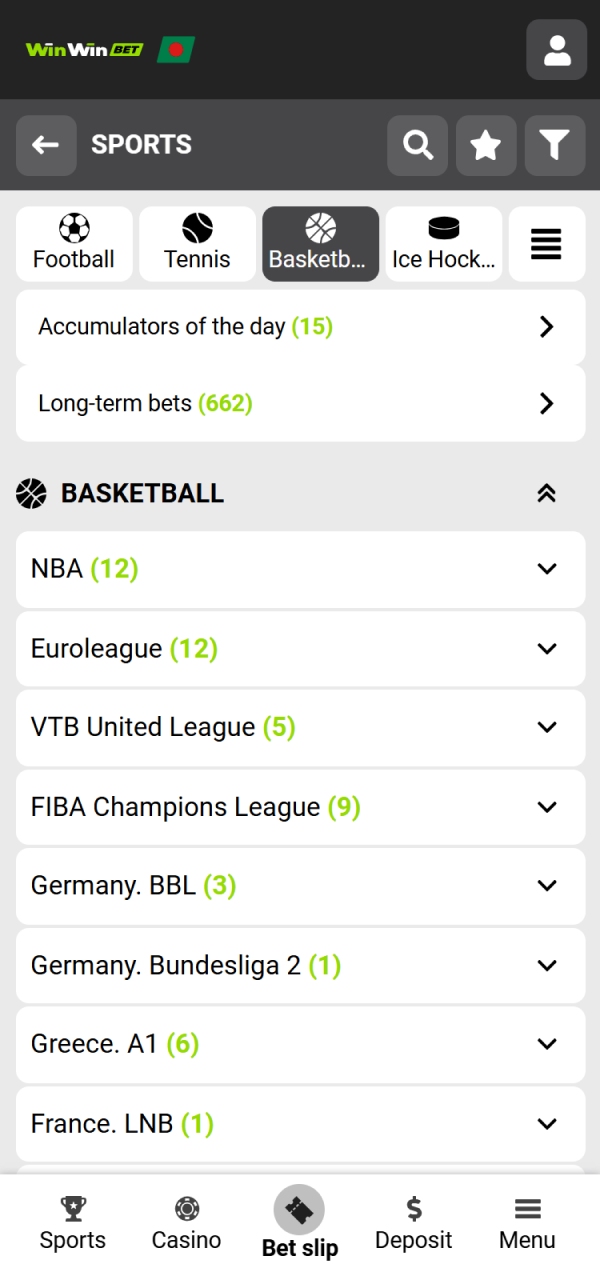The height and width of the screenshot is (1280, 600).
Task: Switch to the Tennis sport tab
Action: pyautogui.click(x=197, y=243)
